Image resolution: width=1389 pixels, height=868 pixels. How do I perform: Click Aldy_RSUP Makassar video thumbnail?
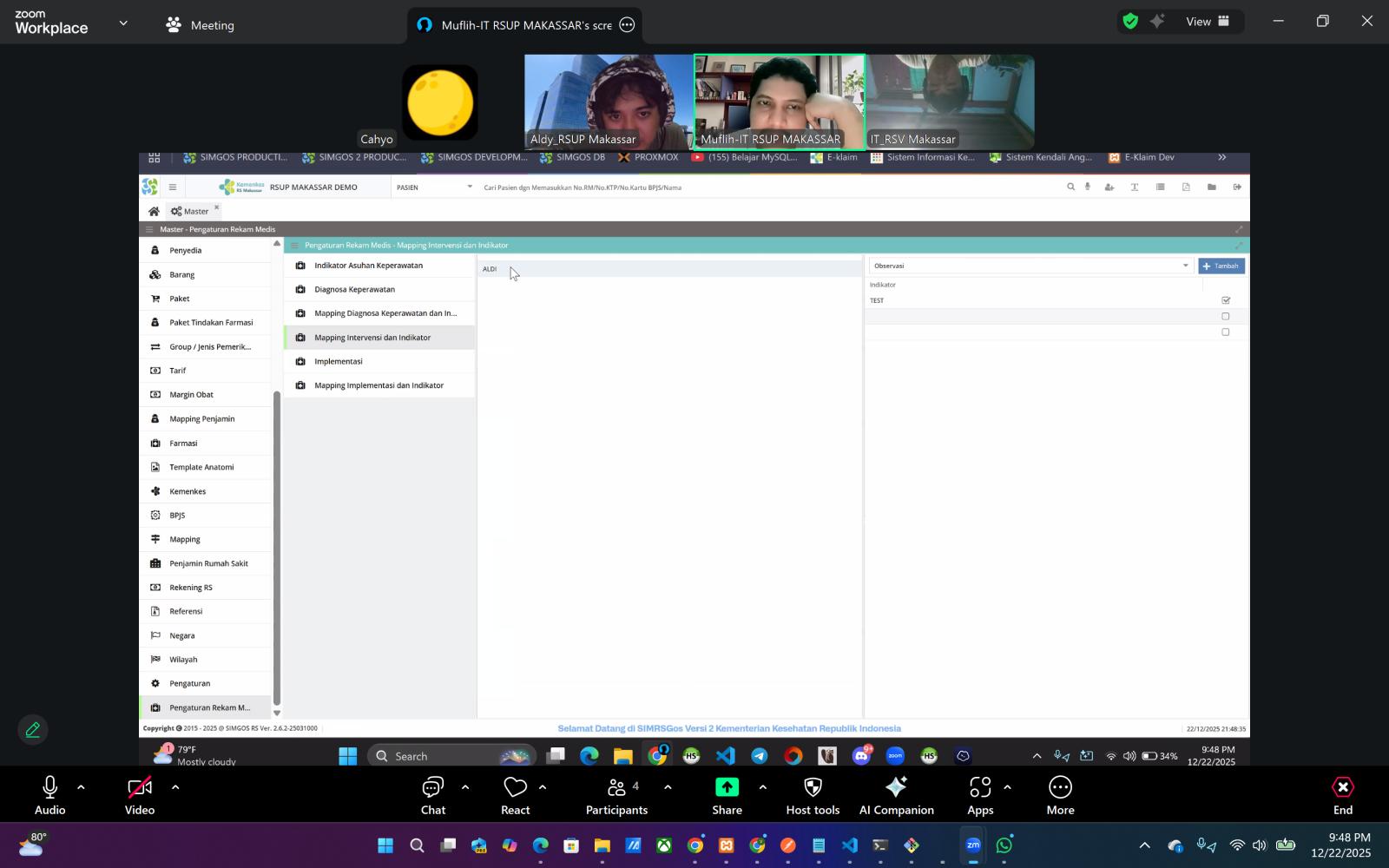(x=608, y=102)
